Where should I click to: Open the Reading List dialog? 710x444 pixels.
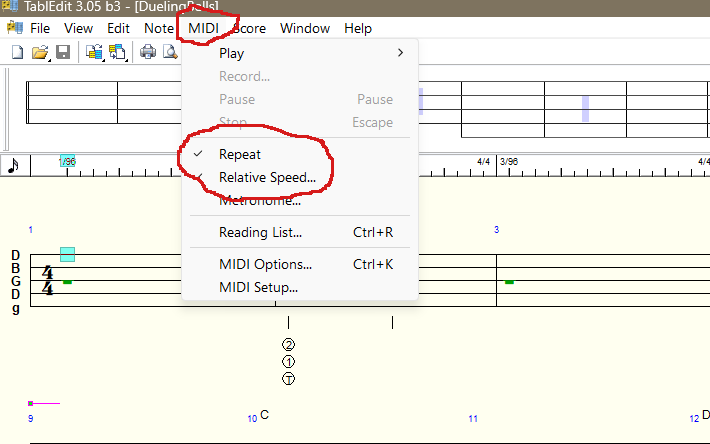260,233
